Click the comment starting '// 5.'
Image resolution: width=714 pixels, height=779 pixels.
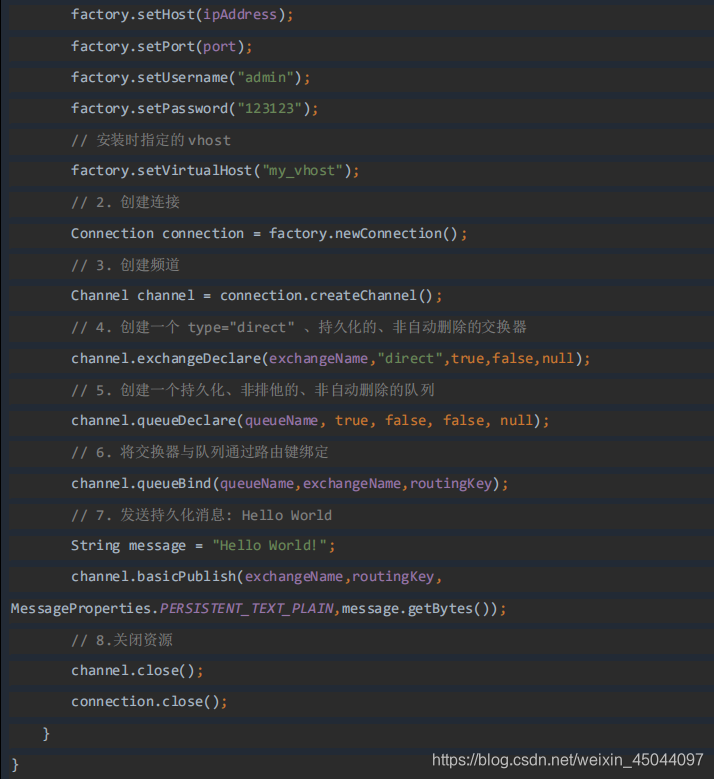coord(252,390)
